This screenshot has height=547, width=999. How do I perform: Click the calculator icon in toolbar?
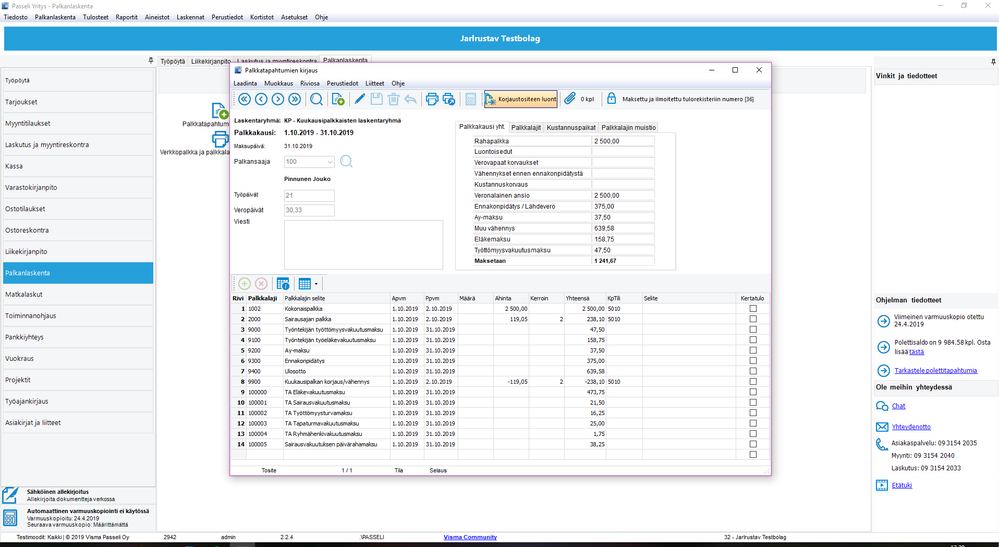coord(471,99)
